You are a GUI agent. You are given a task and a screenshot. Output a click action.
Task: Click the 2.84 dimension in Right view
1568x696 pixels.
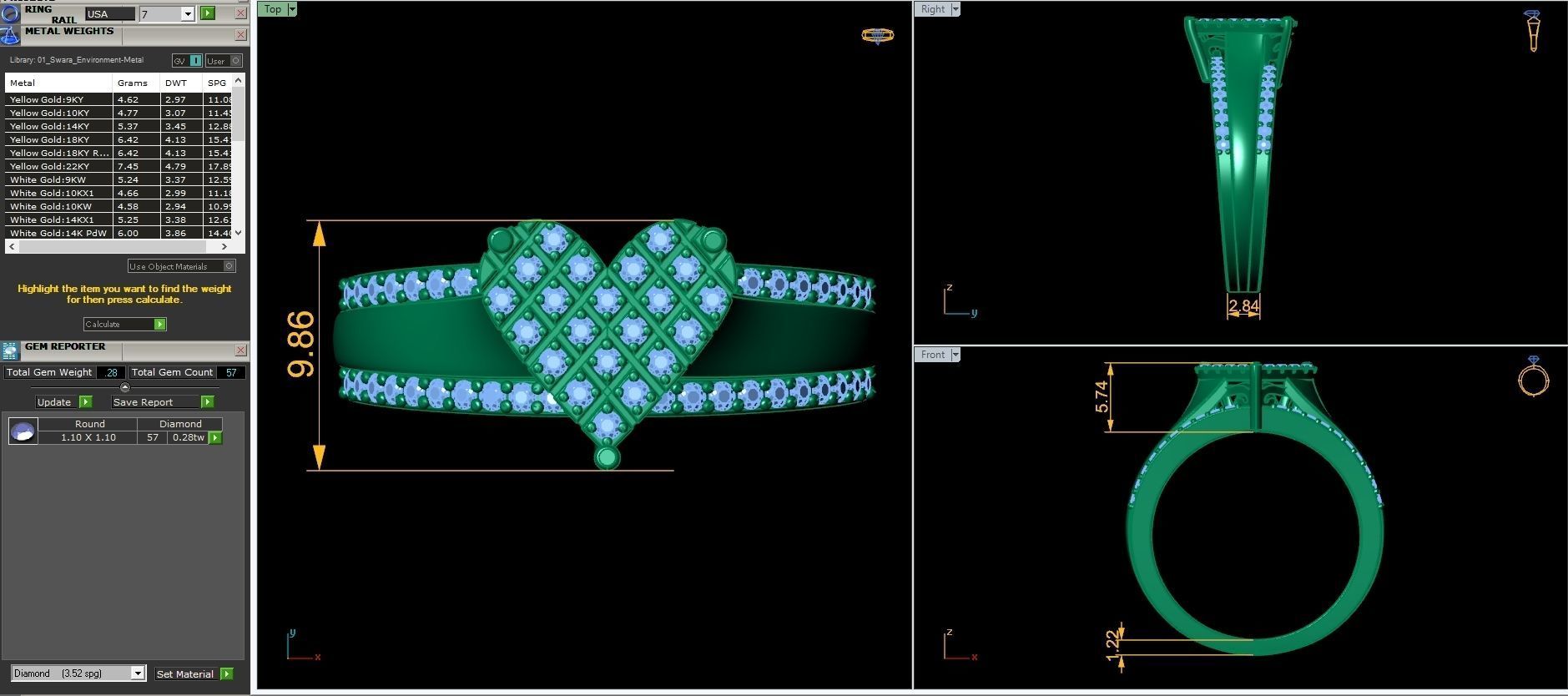click(1243, 306)
